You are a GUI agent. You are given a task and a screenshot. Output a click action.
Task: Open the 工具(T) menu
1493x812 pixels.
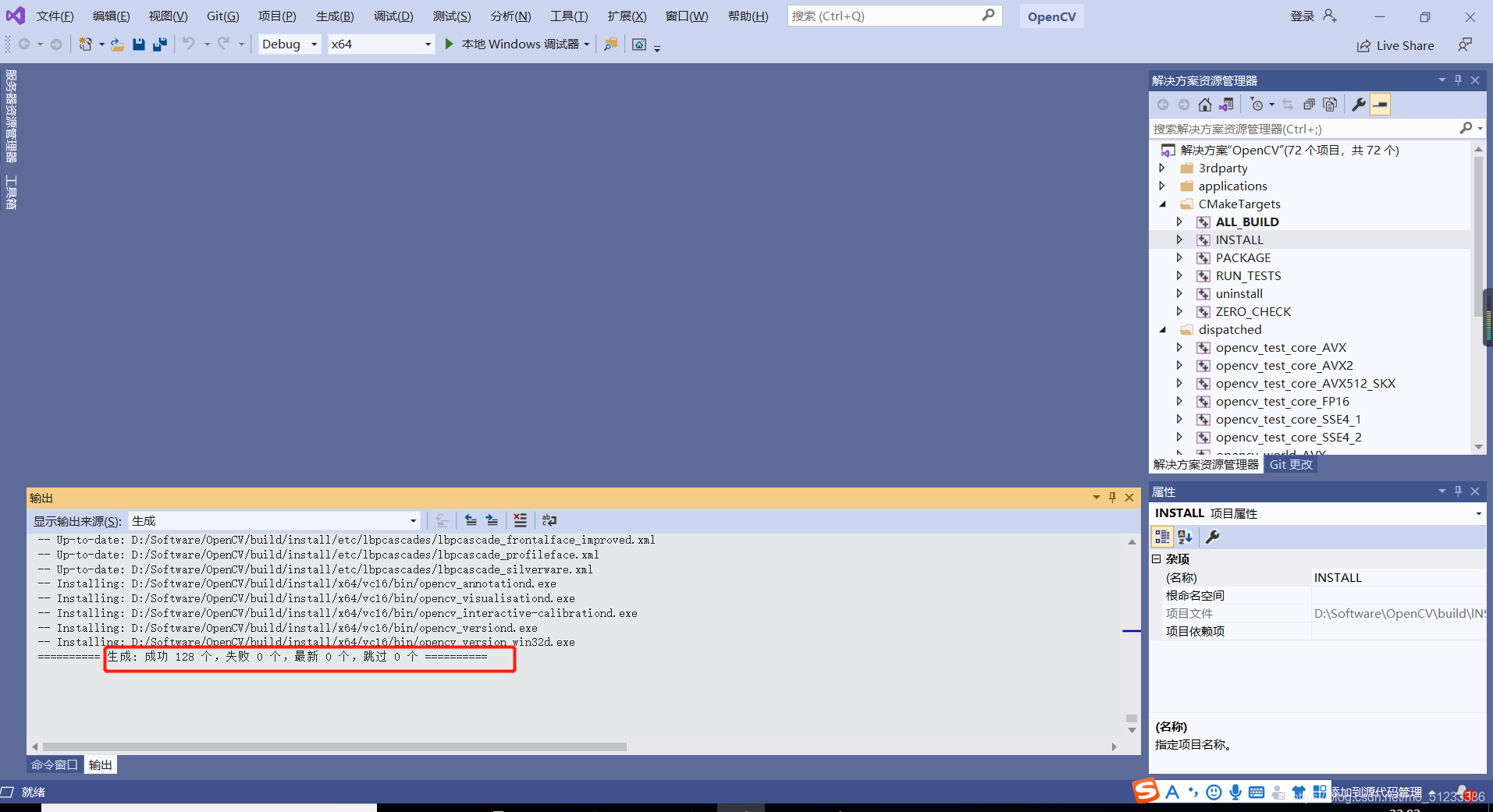569,16
